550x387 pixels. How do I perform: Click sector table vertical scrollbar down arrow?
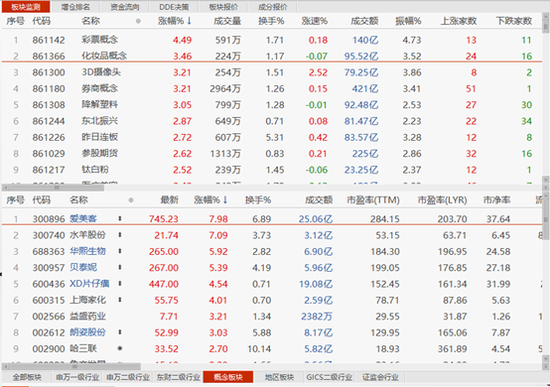545,180
